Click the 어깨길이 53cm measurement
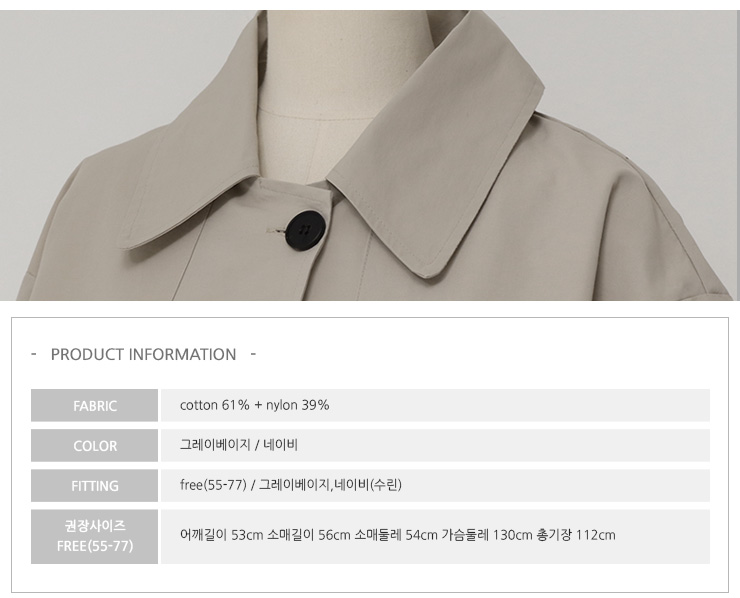Screen dimensions: 740x598 [221, 535]
